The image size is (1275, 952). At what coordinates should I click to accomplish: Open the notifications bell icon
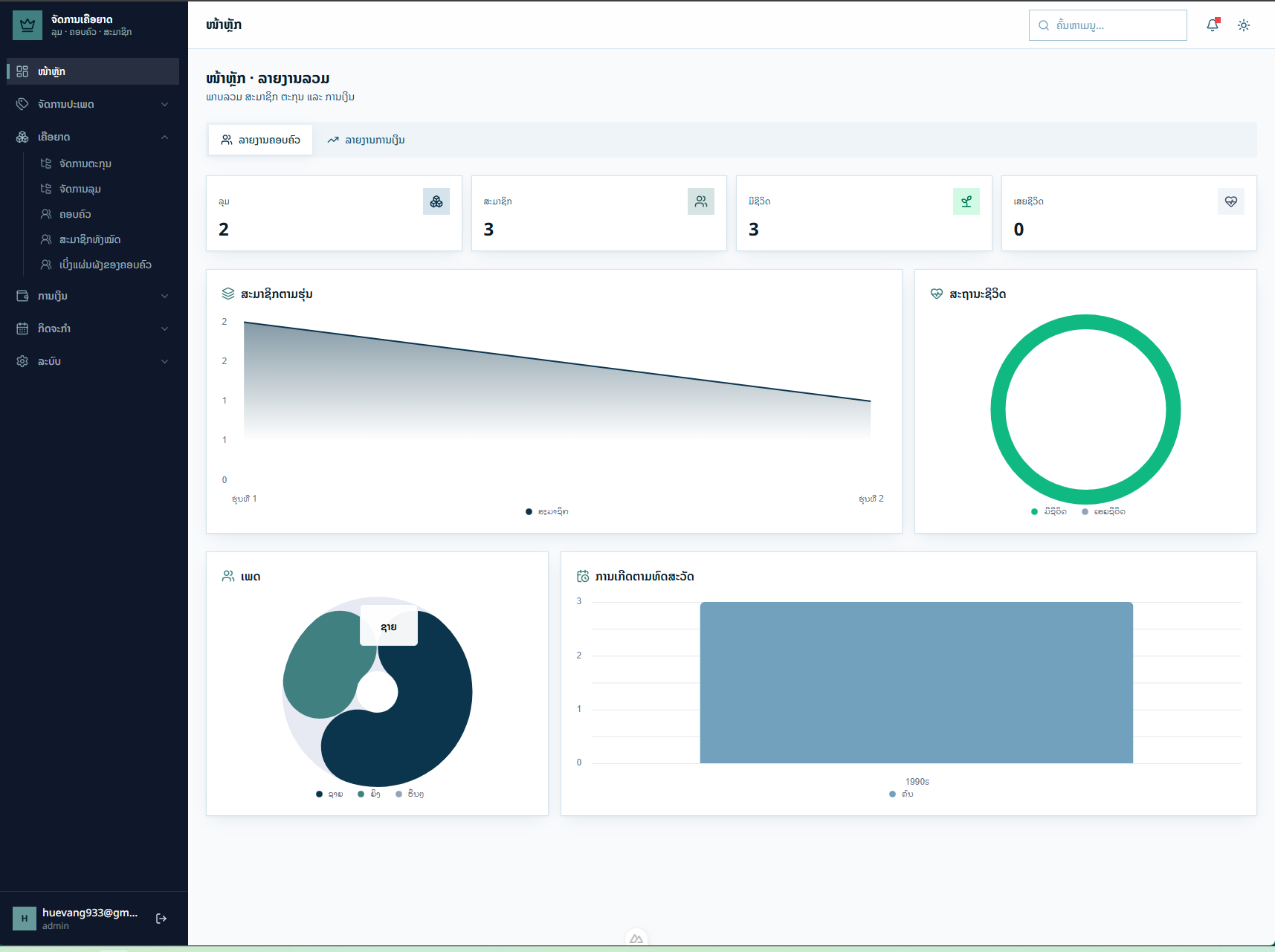[x=1213, y=25]
